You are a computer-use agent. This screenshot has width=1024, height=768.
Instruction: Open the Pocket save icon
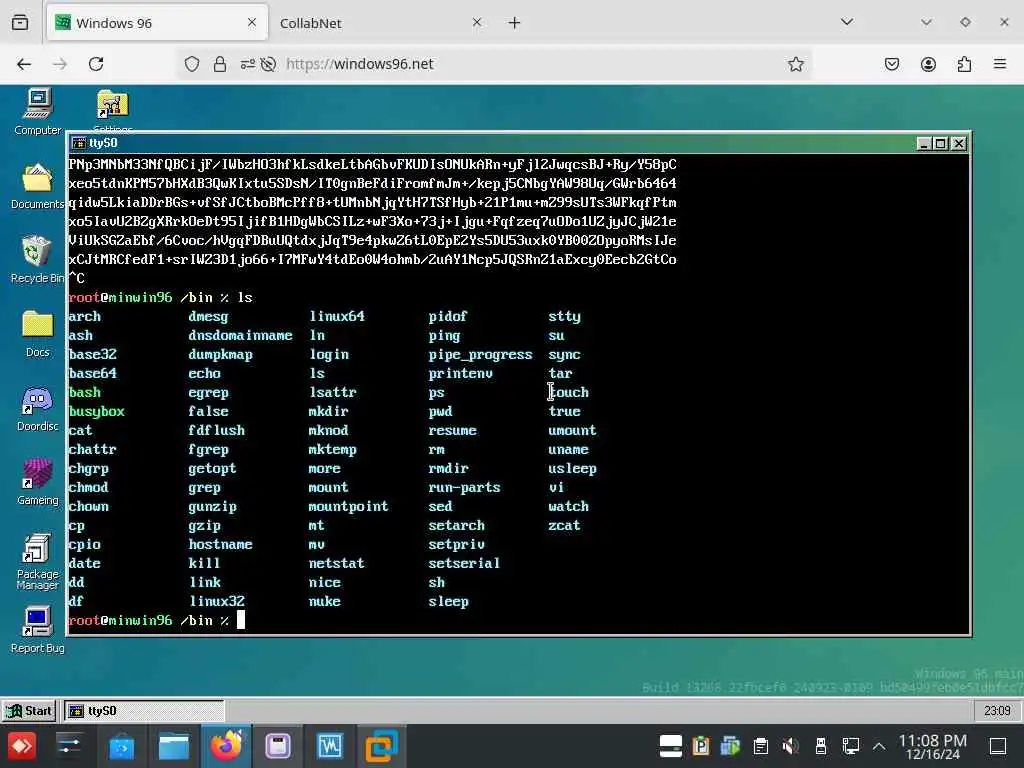pyautogui.click(x=891, y=64)
